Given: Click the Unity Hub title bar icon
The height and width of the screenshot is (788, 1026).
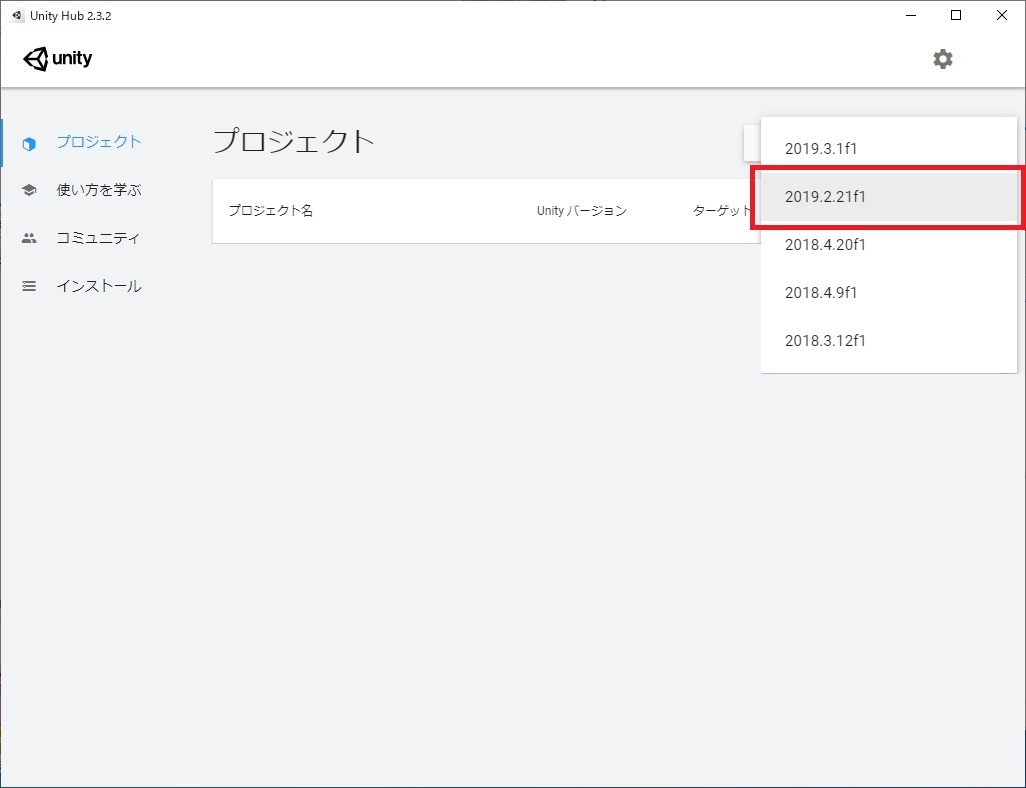Looking at the screenshot, I should pos(17,15).
